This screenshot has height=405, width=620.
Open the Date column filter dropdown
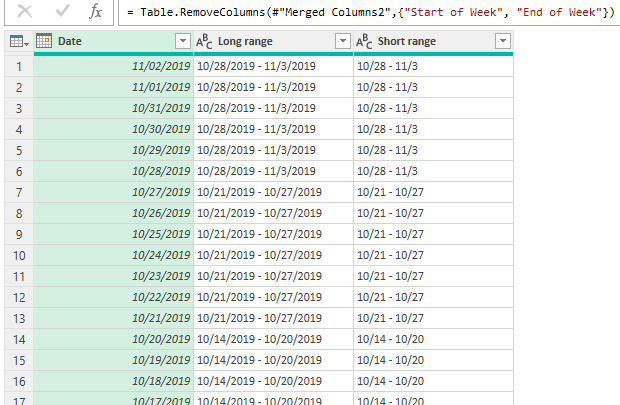pos(183,41)
